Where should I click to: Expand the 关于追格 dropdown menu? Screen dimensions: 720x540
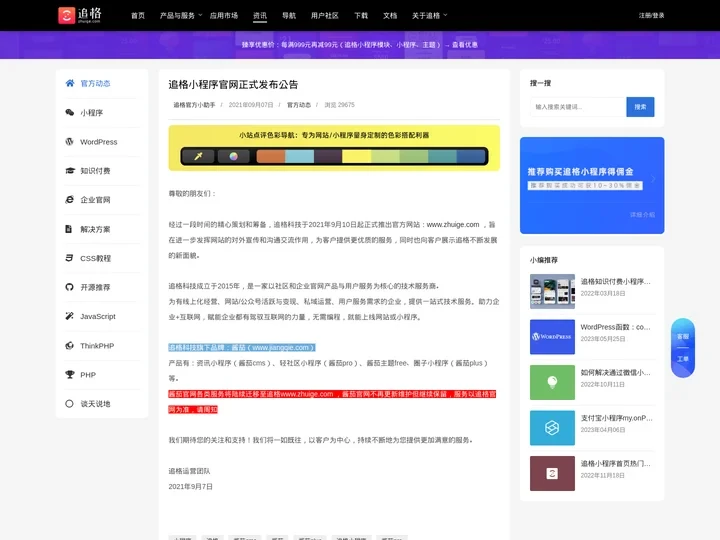pyautogui.click(x=429, y=16)
